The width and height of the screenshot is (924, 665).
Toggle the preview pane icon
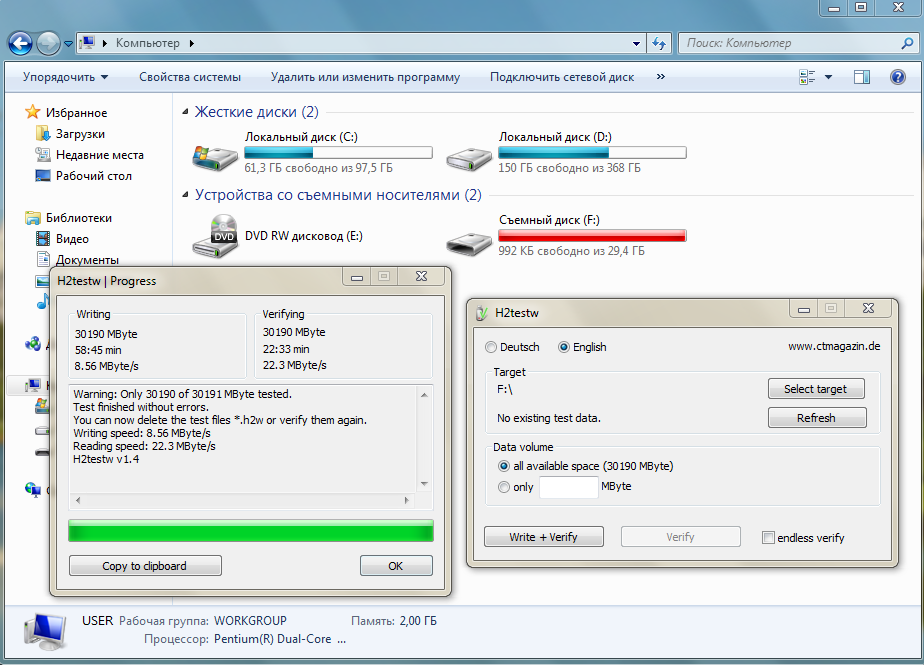click(862, 77)
